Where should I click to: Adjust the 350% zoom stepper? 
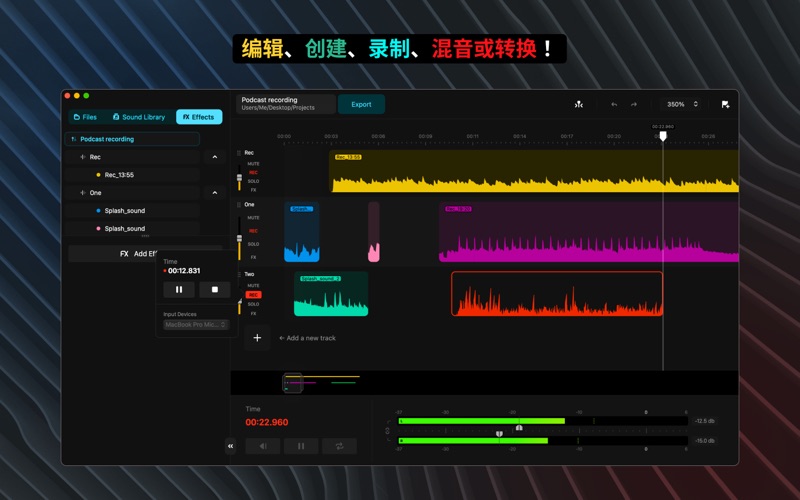[x=696, y=104]
